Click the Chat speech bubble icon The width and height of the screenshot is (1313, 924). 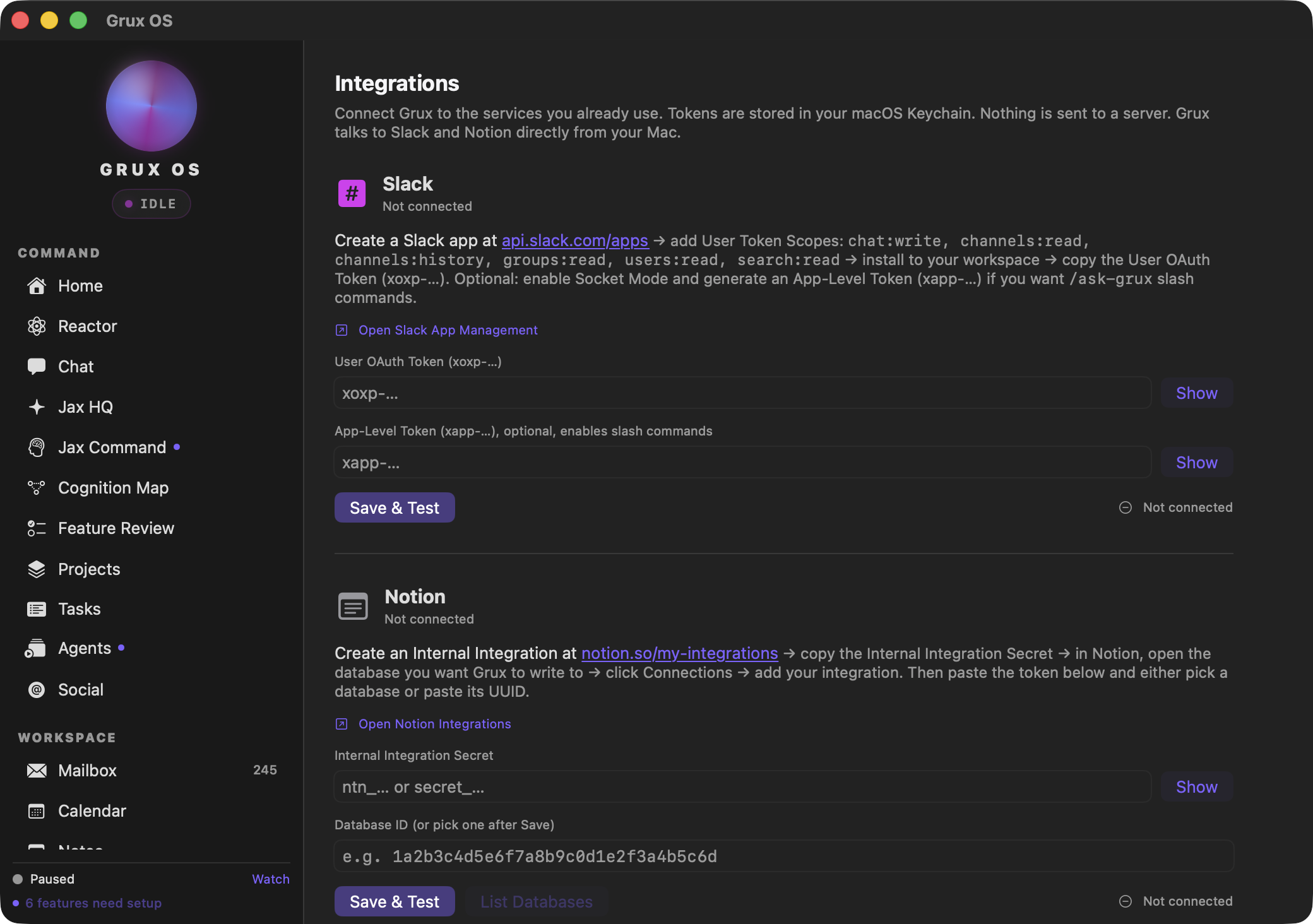click(37, 367)
